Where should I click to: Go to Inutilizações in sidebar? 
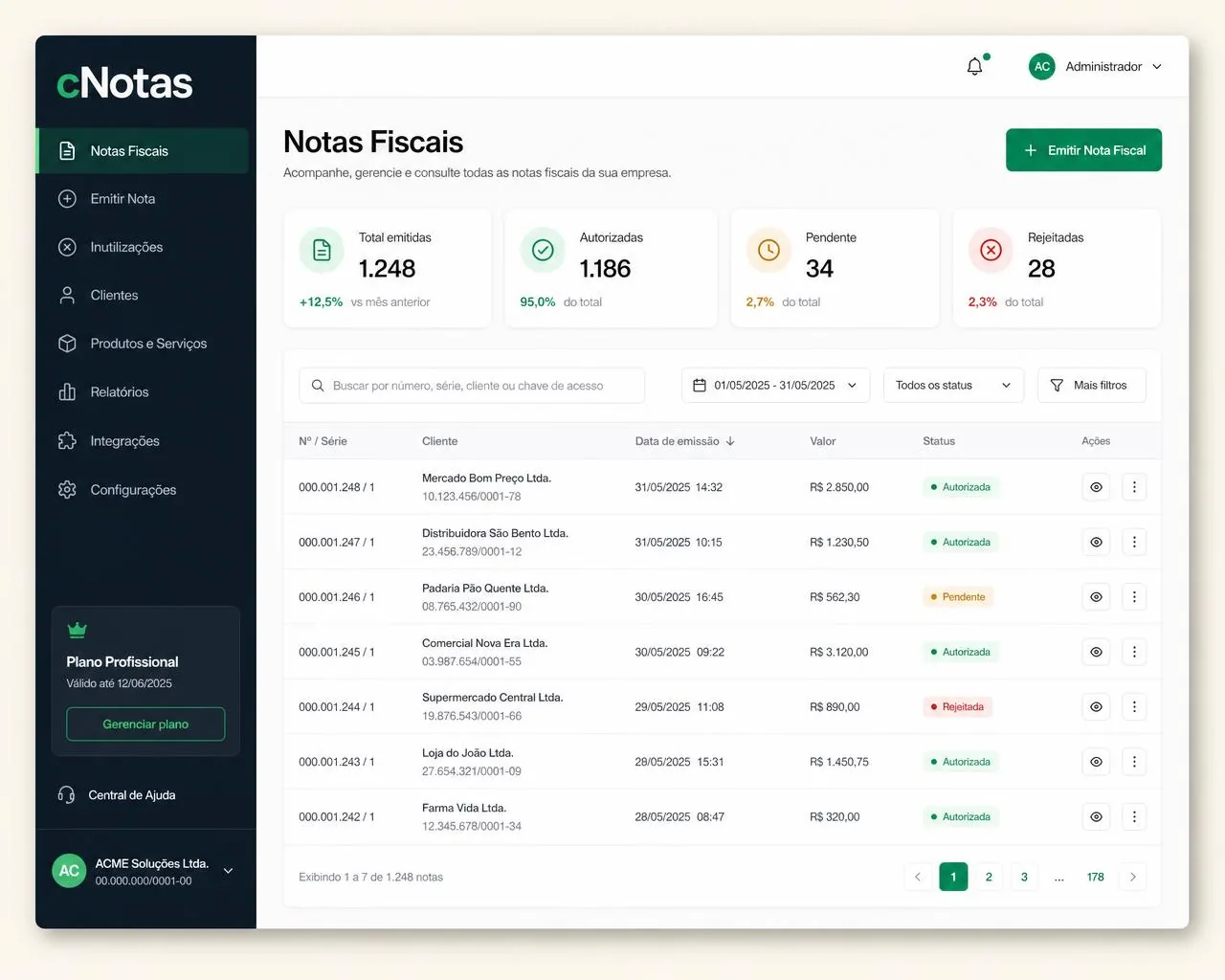point(142,247)
